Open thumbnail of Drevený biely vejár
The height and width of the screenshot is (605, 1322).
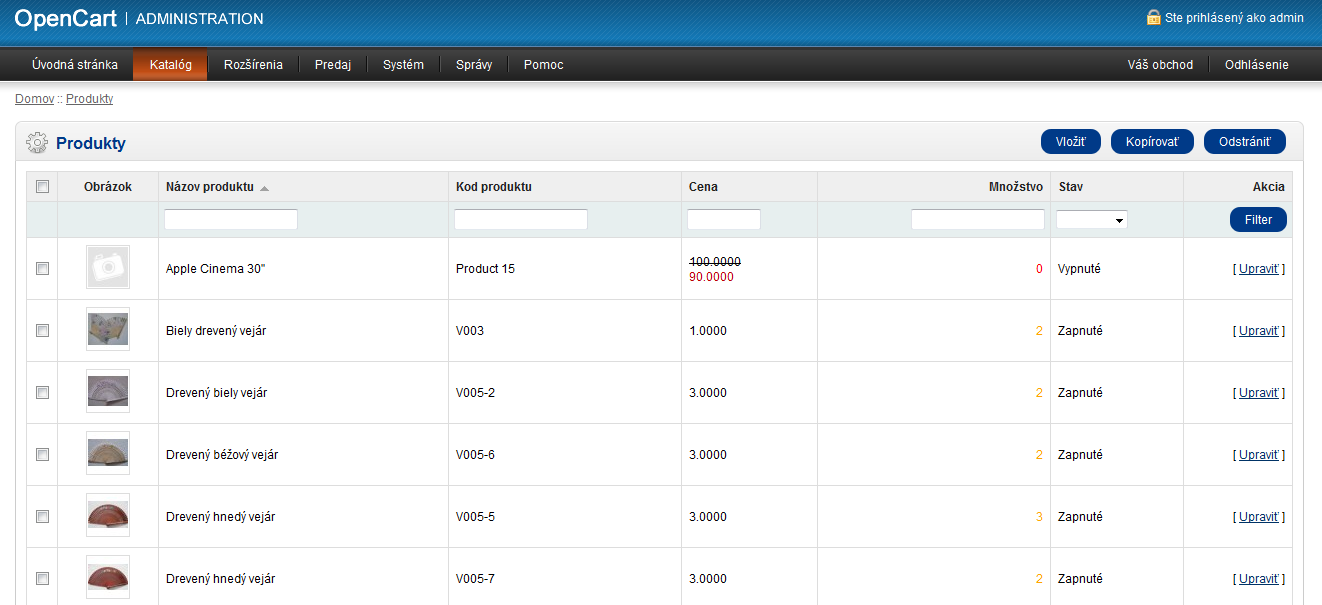pyautogui.click(x=108, y=391)
